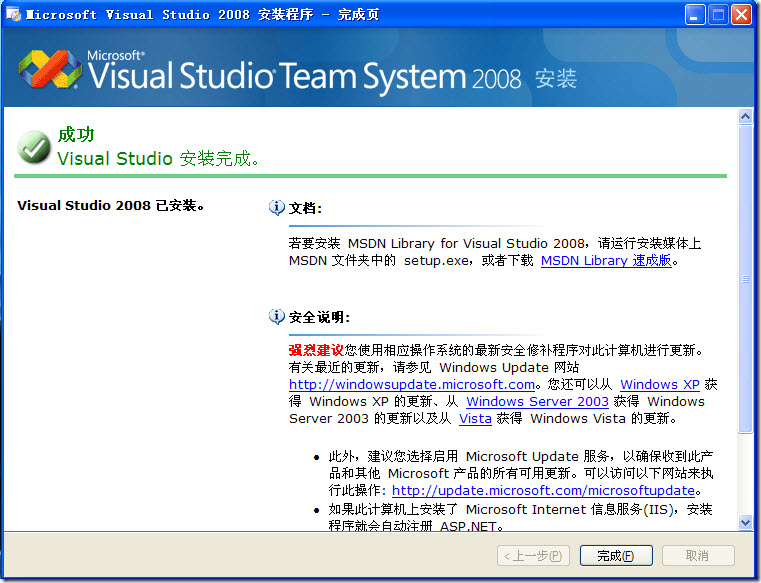Click the 安全说明: section heading
The height and width of the screenshot is (583, 761).
(x=319, y=317)
